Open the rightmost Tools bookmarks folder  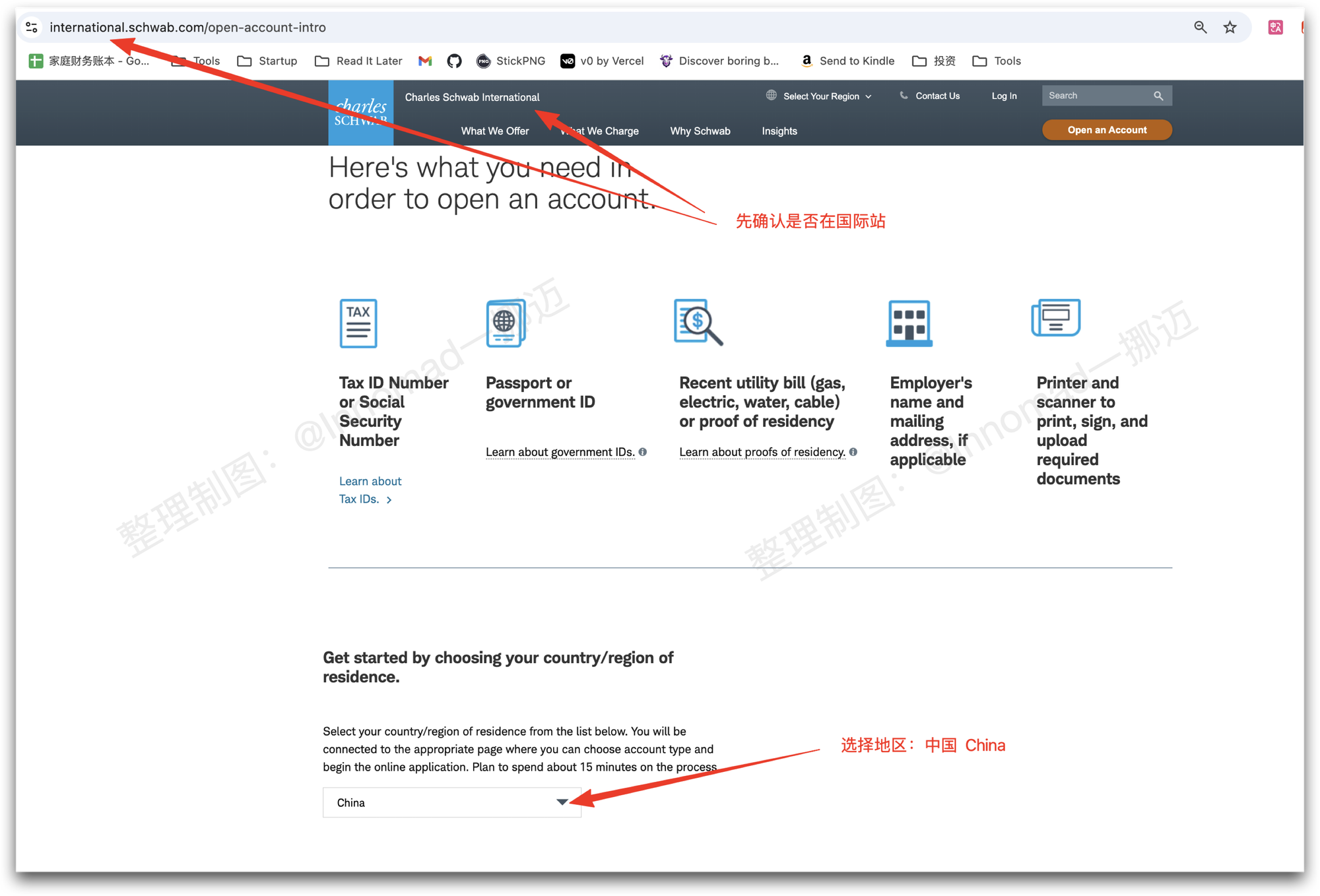click(x=997, y=61)
